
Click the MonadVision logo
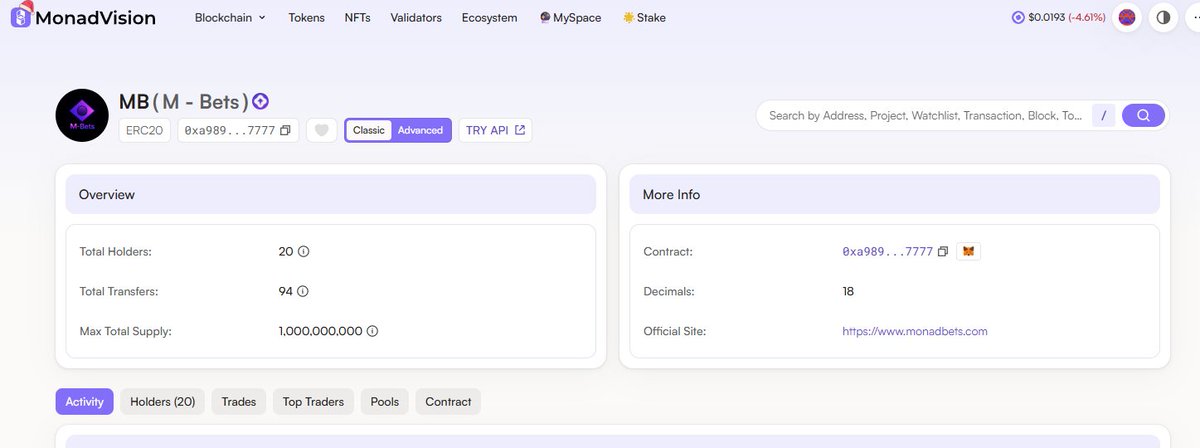[82, 17]
